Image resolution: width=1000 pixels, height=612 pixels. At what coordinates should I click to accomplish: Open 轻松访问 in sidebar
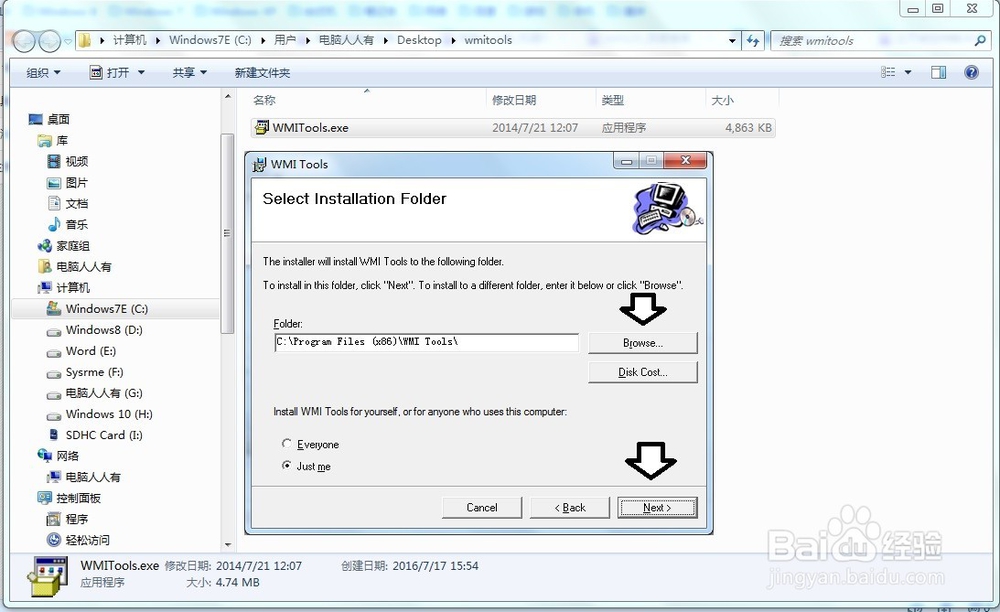87,540
